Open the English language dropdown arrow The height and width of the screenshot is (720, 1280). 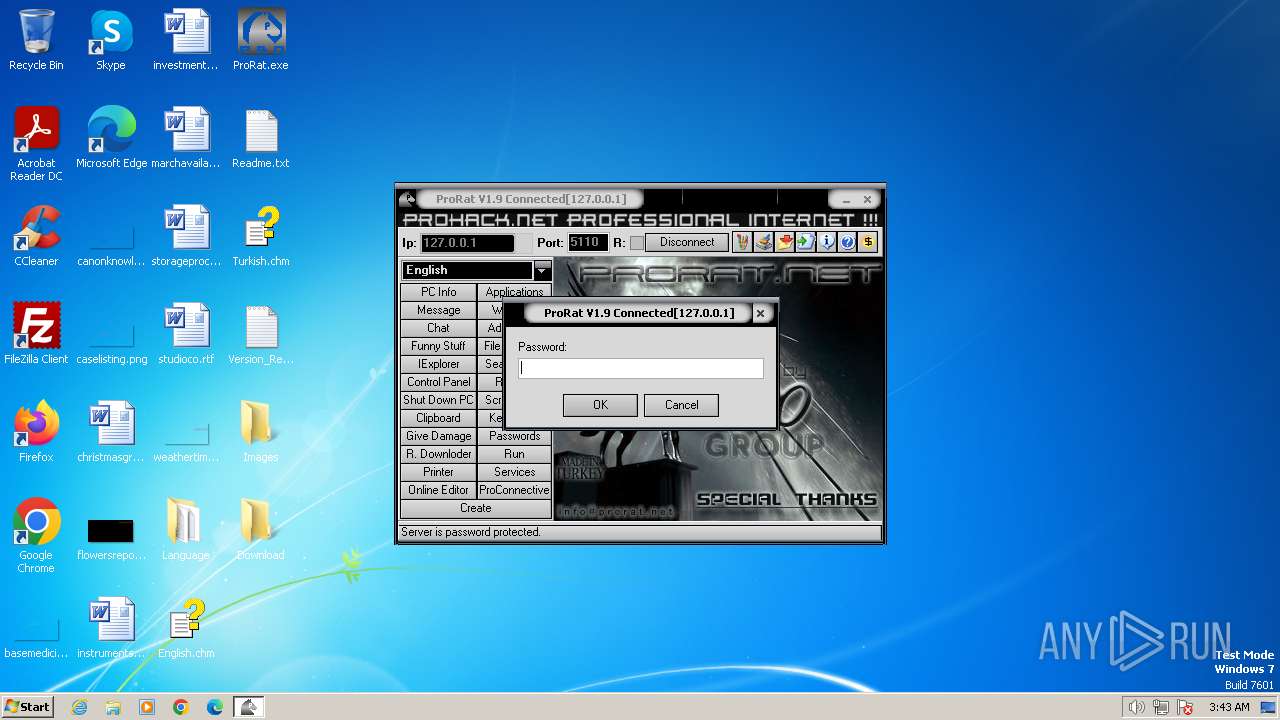(542, 270)
